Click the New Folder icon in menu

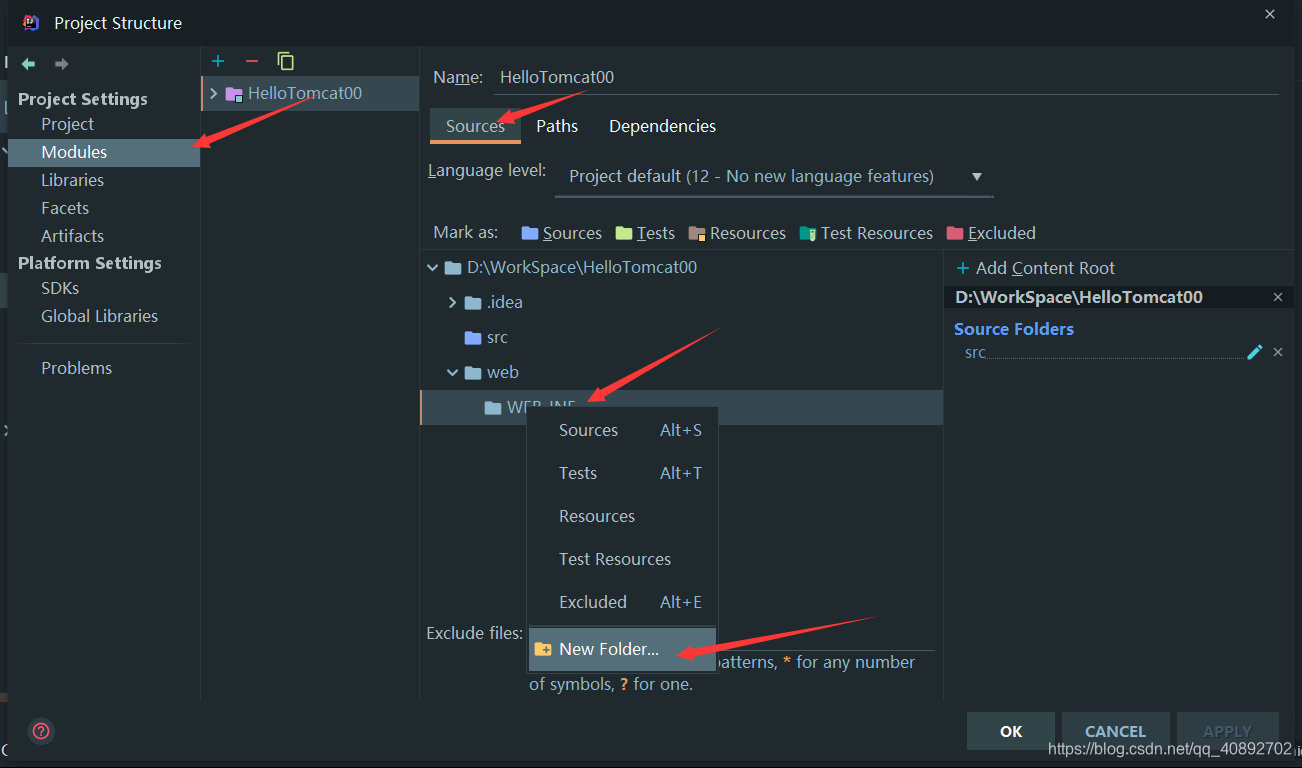point(543,649)
